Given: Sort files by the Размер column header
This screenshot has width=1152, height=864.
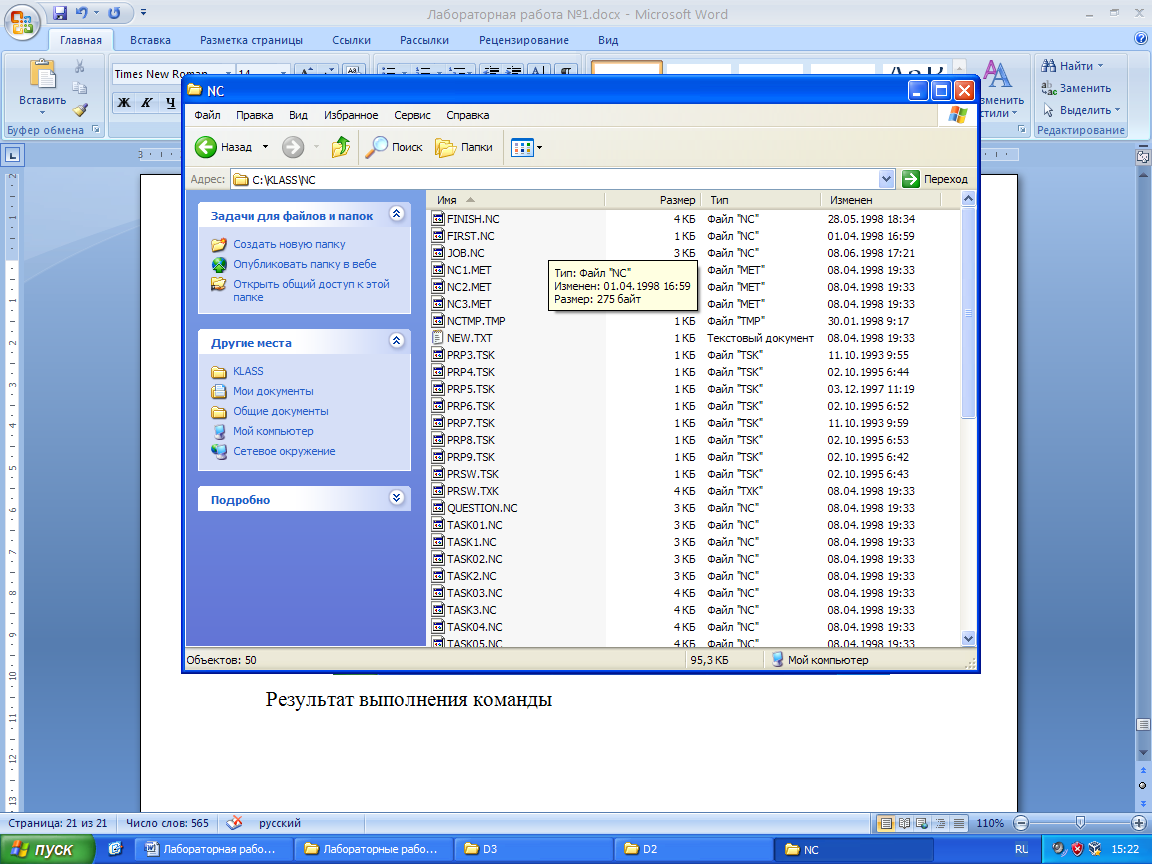Looking at the screenshot, I should pyautogui.click(x=652, y=200).
